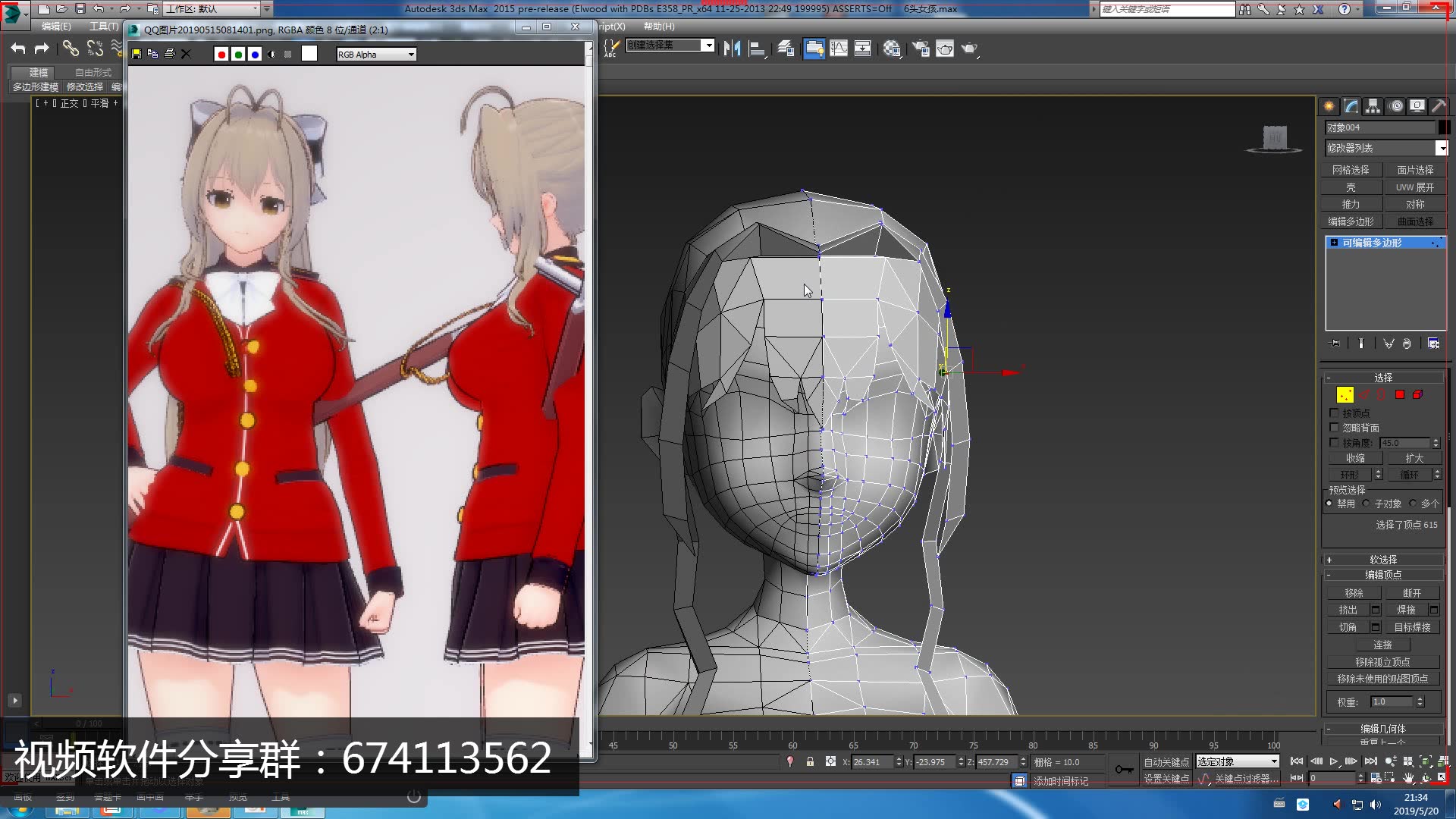1456x819 pixels.
Task: Open the 修改器列表 dropdown
Action: (x=1441, y=149)
